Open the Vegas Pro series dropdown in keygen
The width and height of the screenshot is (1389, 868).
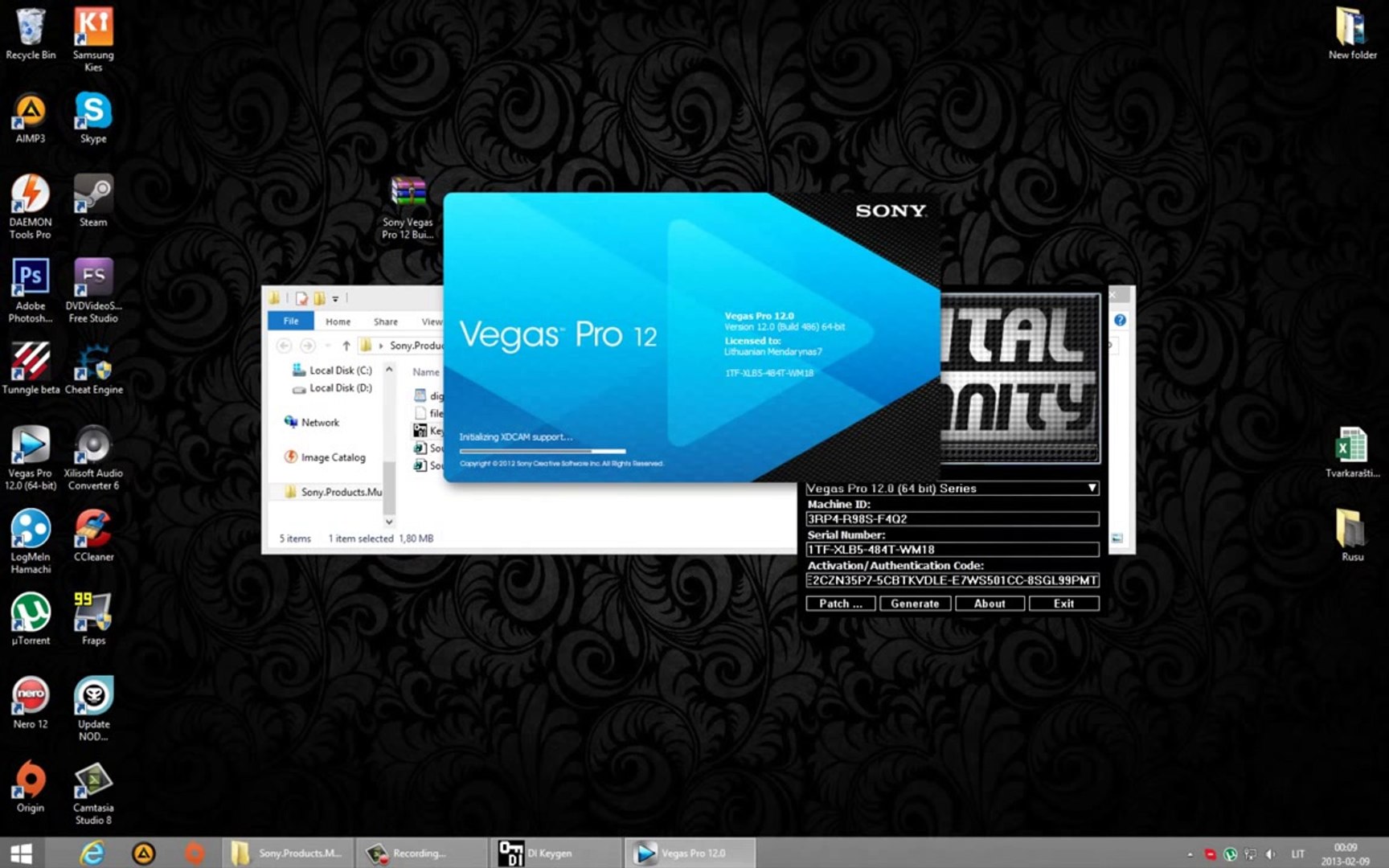[x=1092, y=488]
